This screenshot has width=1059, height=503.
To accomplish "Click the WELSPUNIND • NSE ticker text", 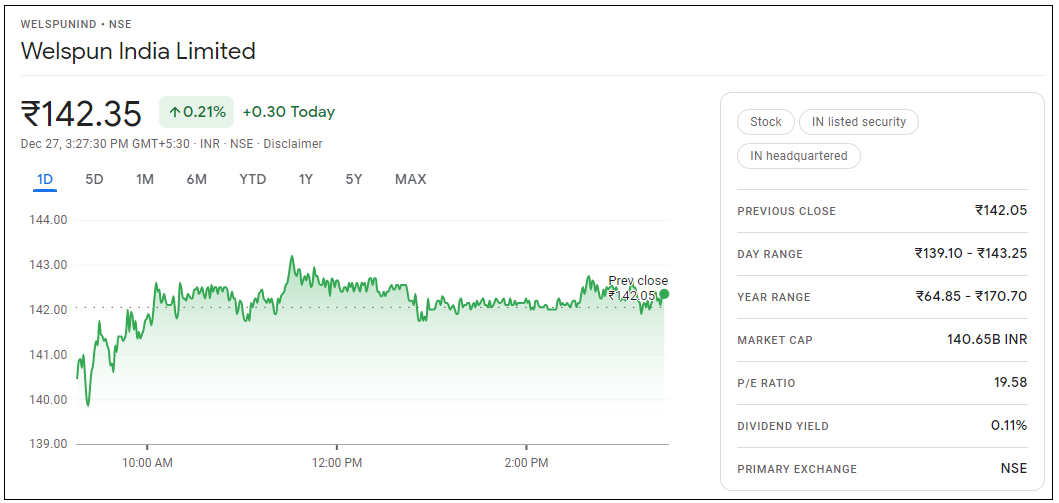I will [76, 24].
